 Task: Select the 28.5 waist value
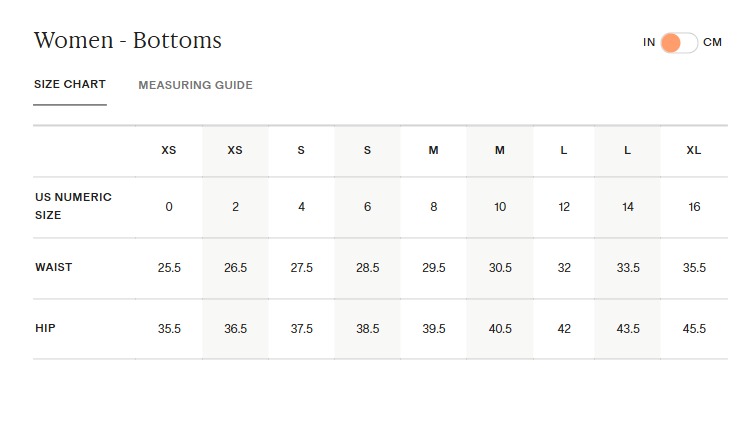click(368, 268)
